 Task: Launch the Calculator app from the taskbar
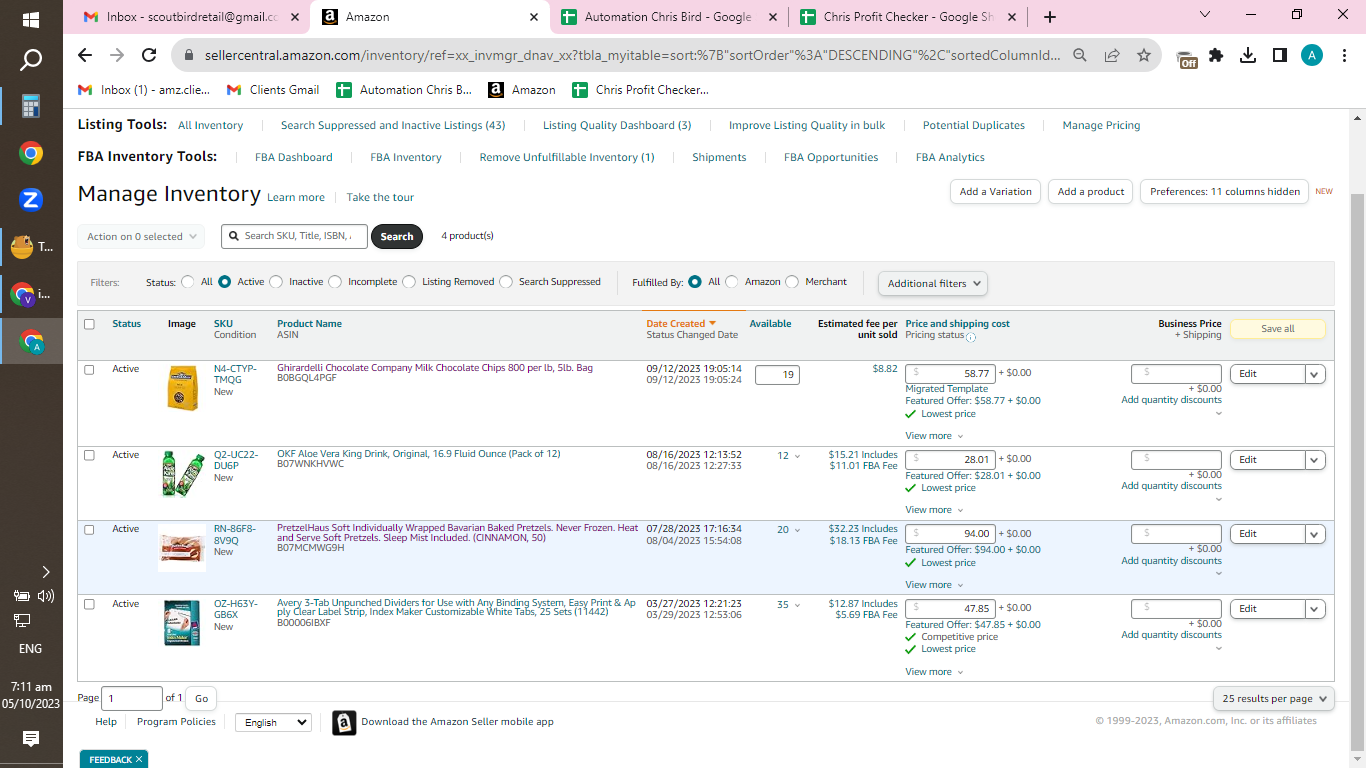(x=31, y=106)
